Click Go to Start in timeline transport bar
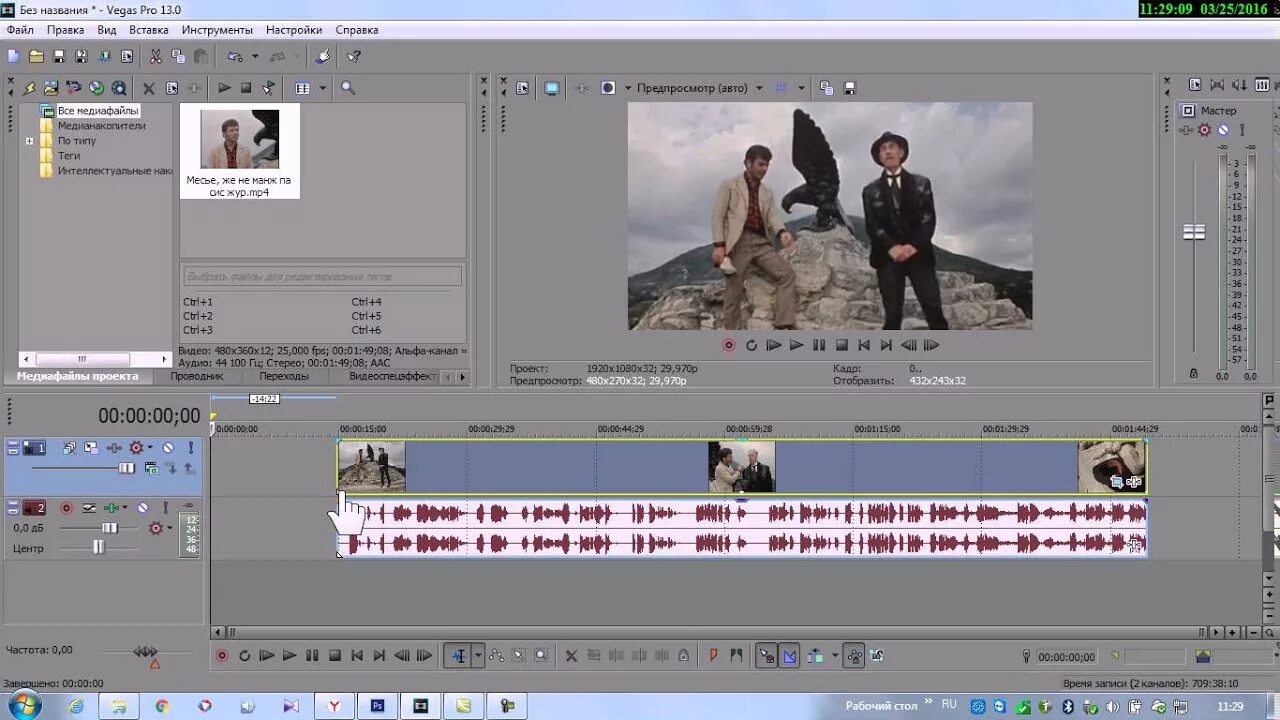 click(357, 656)
